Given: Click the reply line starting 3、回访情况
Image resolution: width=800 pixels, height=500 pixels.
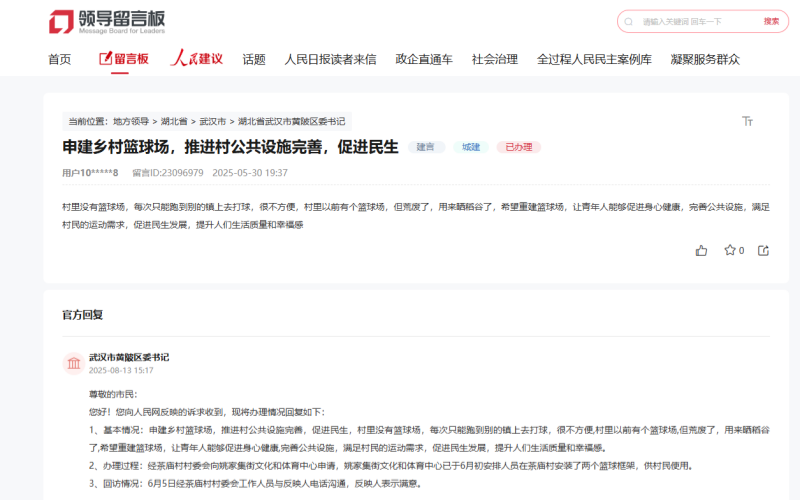Looking at the screenshot, I should [x=256, y=484].
